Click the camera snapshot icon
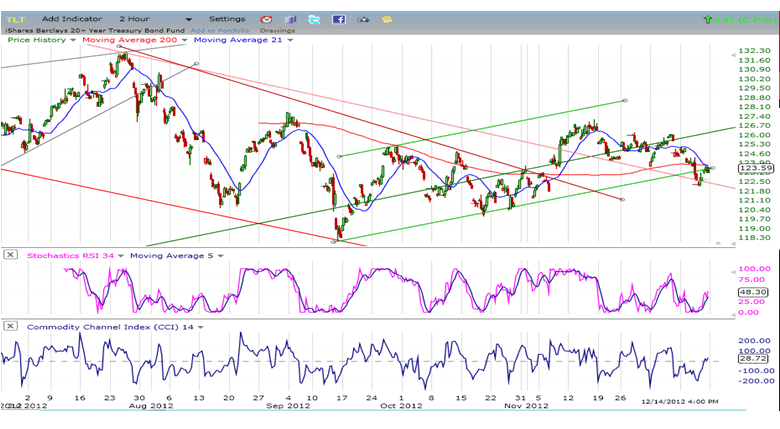The image size is (780, 429). coord(363,19)
